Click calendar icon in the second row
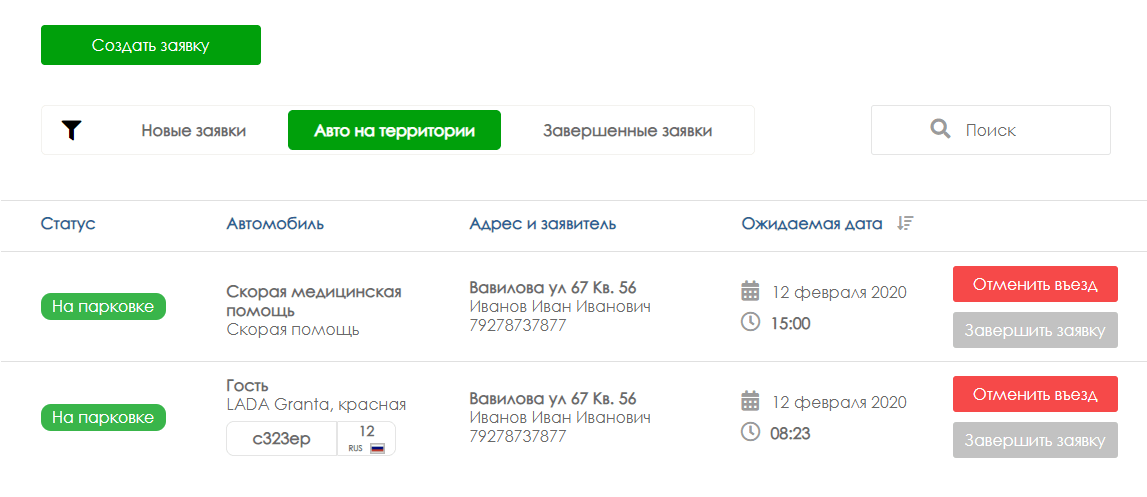 pyautogui.click(x=751, y=401)
